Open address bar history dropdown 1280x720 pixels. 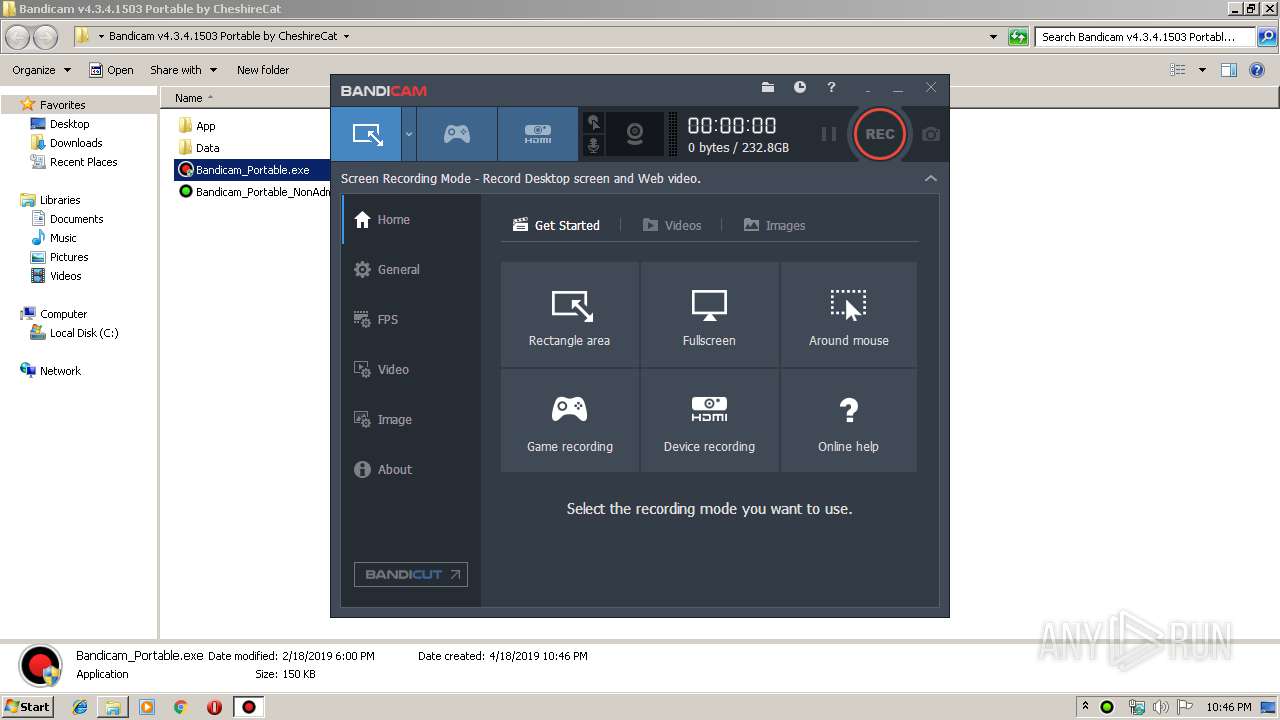click(x=993, y=37)
